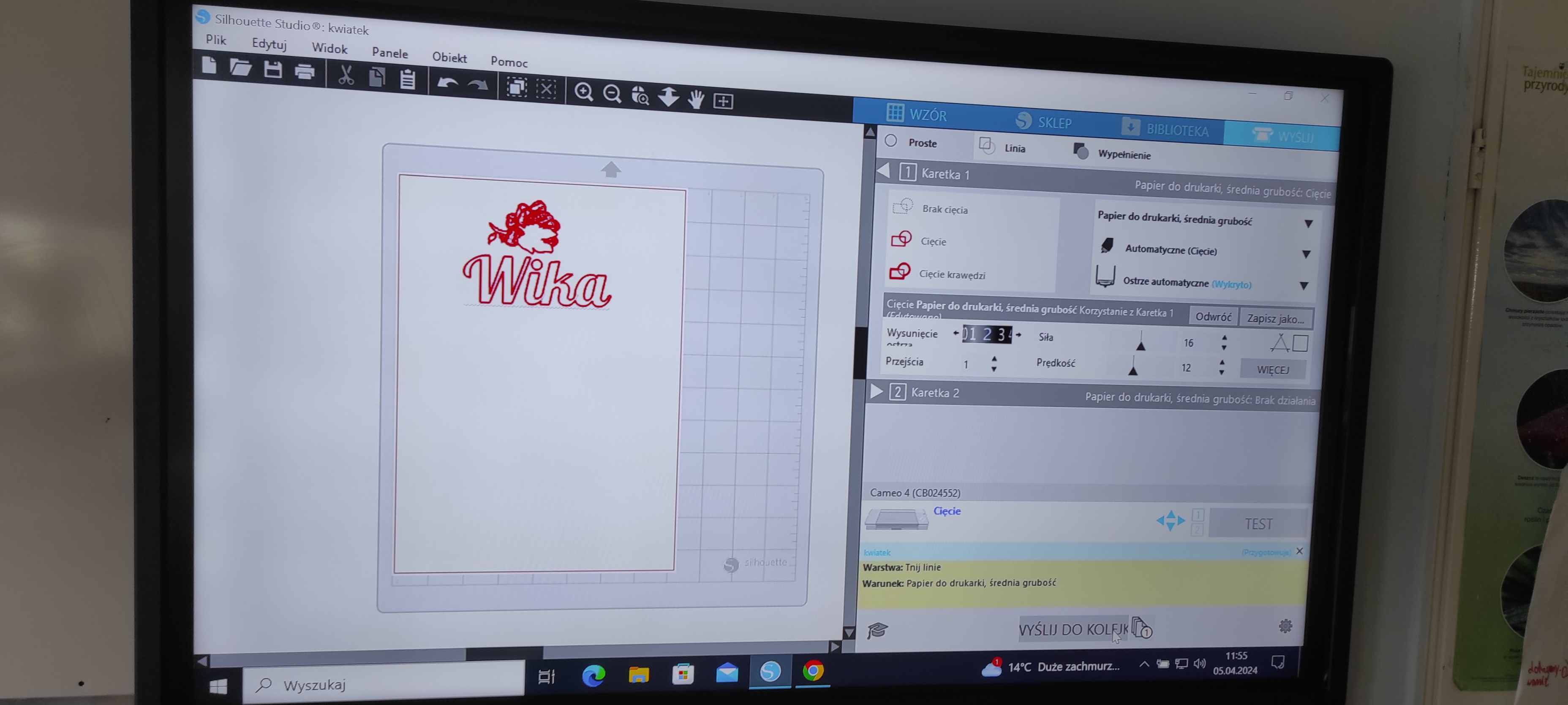Viewport: 1568px width, 705px height.
Task: Click the Print icon in the toolbar
Action: point(304,72)
